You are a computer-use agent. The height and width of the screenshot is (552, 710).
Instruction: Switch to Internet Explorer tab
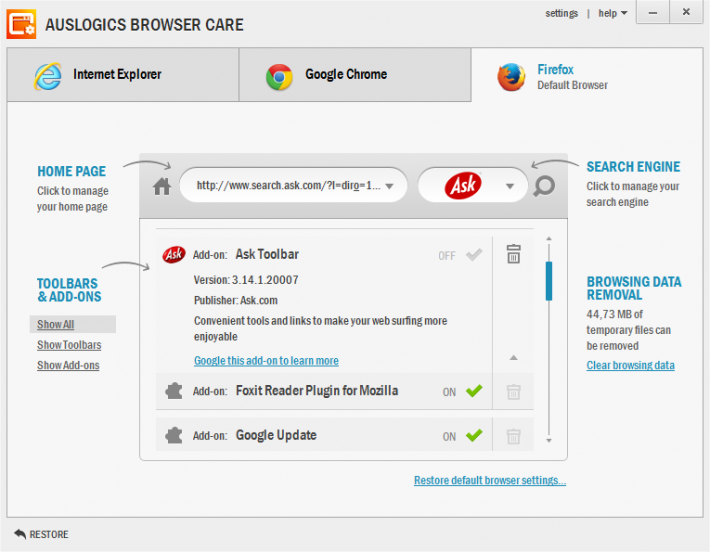tap(123, 75)
